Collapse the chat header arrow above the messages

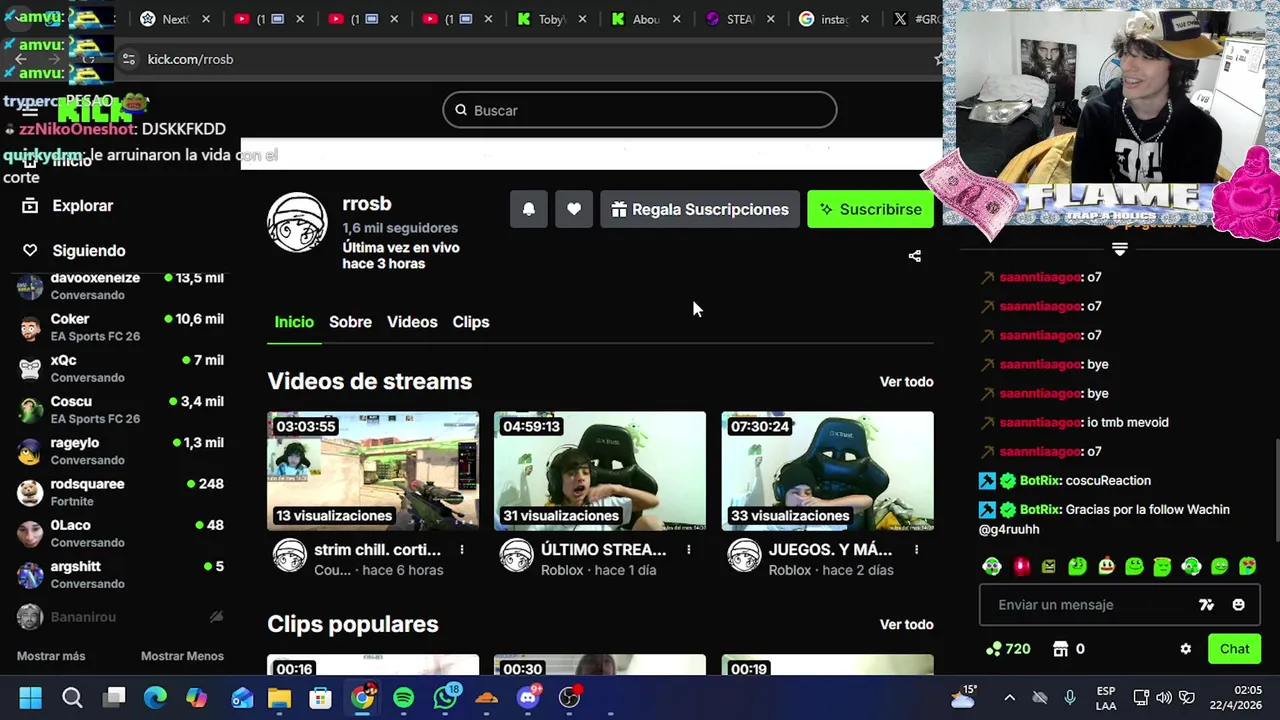pyautogui.click(x=1119, y=249)
